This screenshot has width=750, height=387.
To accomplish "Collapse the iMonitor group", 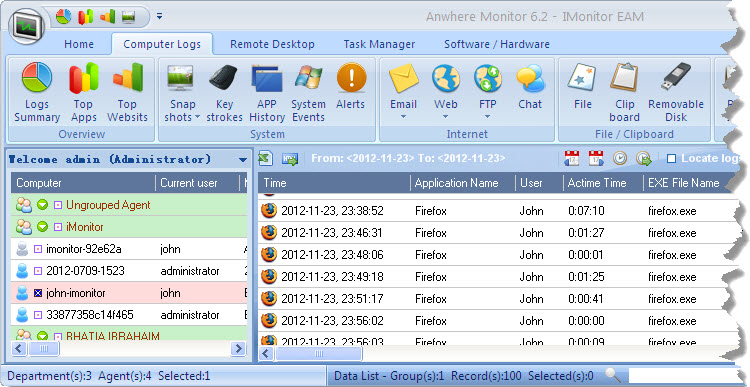I will pos(43,227).
